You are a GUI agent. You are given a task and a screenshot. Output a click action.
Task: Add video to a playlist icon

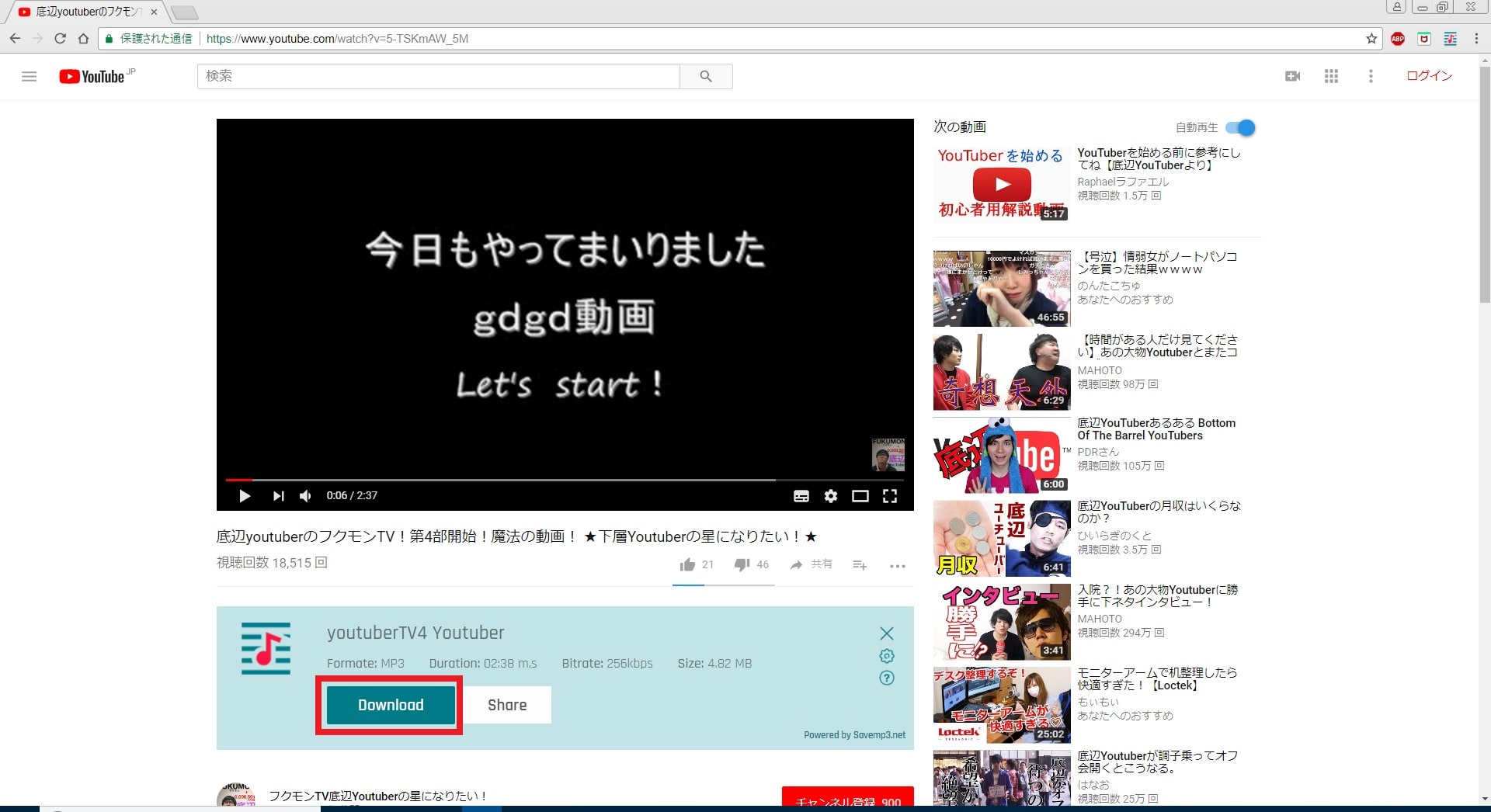click(860, 565)
